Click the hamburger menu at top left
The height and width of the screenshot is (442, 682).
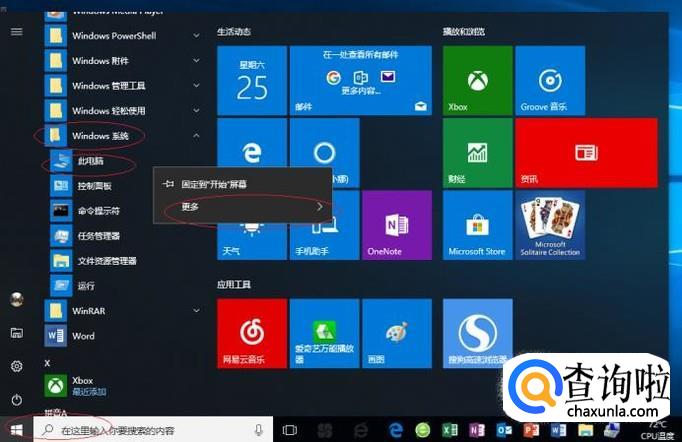16,32
